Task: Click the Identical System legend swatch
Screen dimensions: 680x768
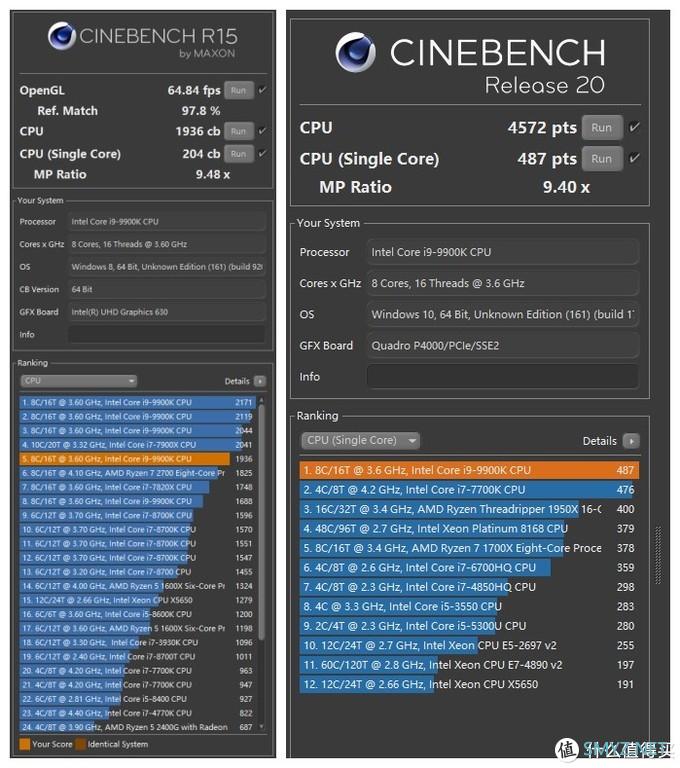Action: pyautogui.click(x=80, y=744)
